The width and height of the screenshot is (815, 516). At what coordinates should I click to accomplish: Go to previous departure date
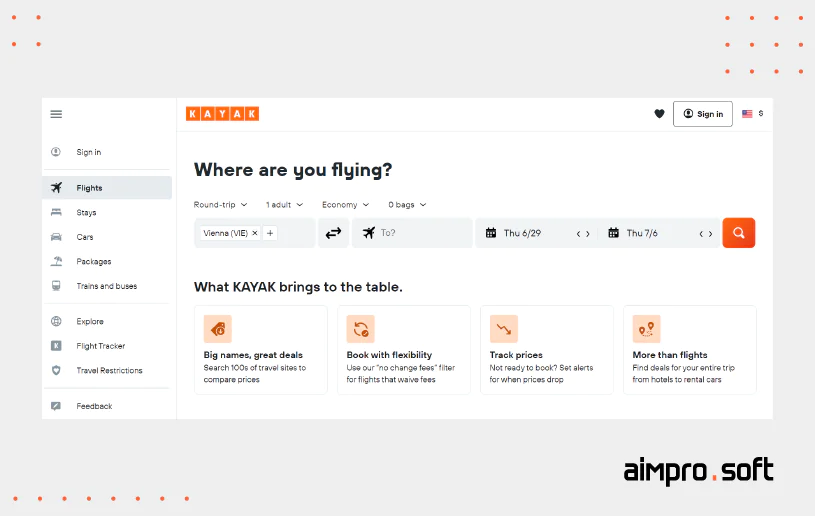pos(578,234)
